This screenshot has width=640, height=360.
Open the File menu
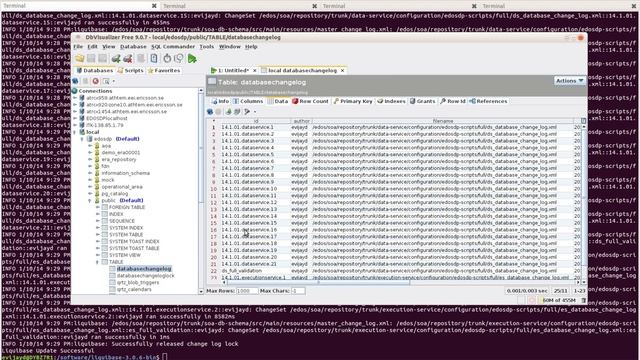click(78, 47)
